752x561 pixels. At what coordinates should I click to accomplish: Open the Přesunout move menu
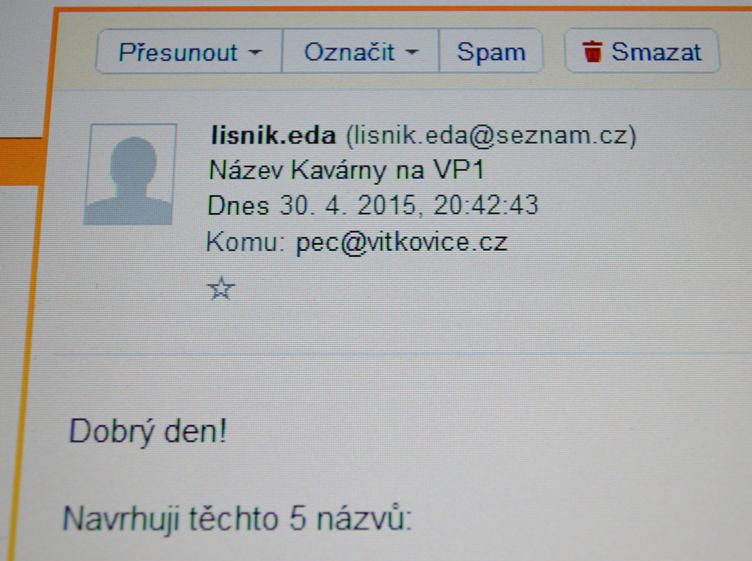coord(189,51)
